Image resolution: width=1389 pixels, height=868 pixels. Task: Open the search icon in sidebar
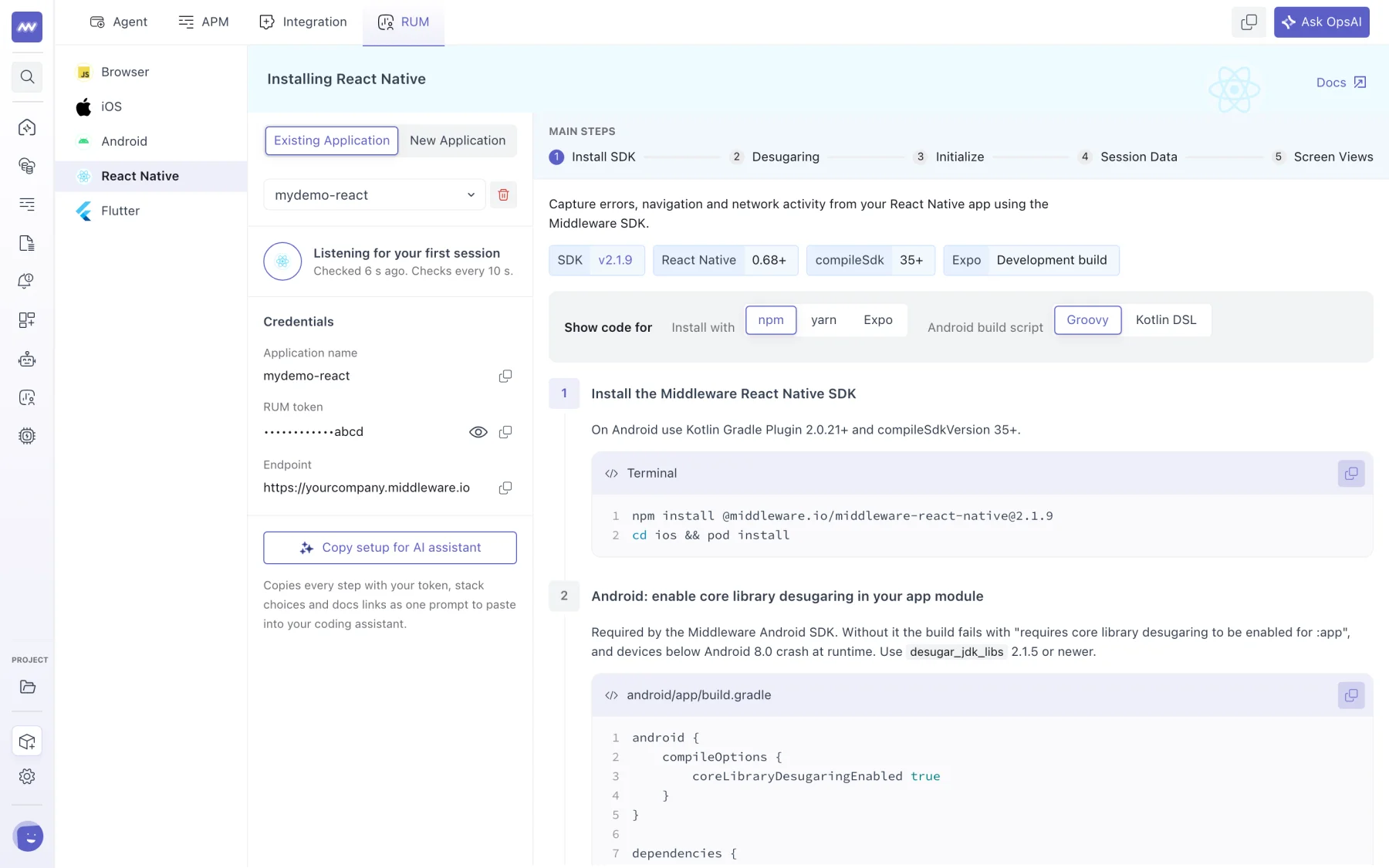pos(27,76)
